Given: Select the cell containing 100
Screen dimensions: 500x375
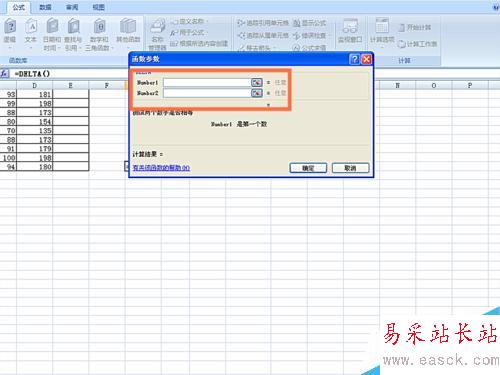Looking at the screenshot, I should point(8,158).
